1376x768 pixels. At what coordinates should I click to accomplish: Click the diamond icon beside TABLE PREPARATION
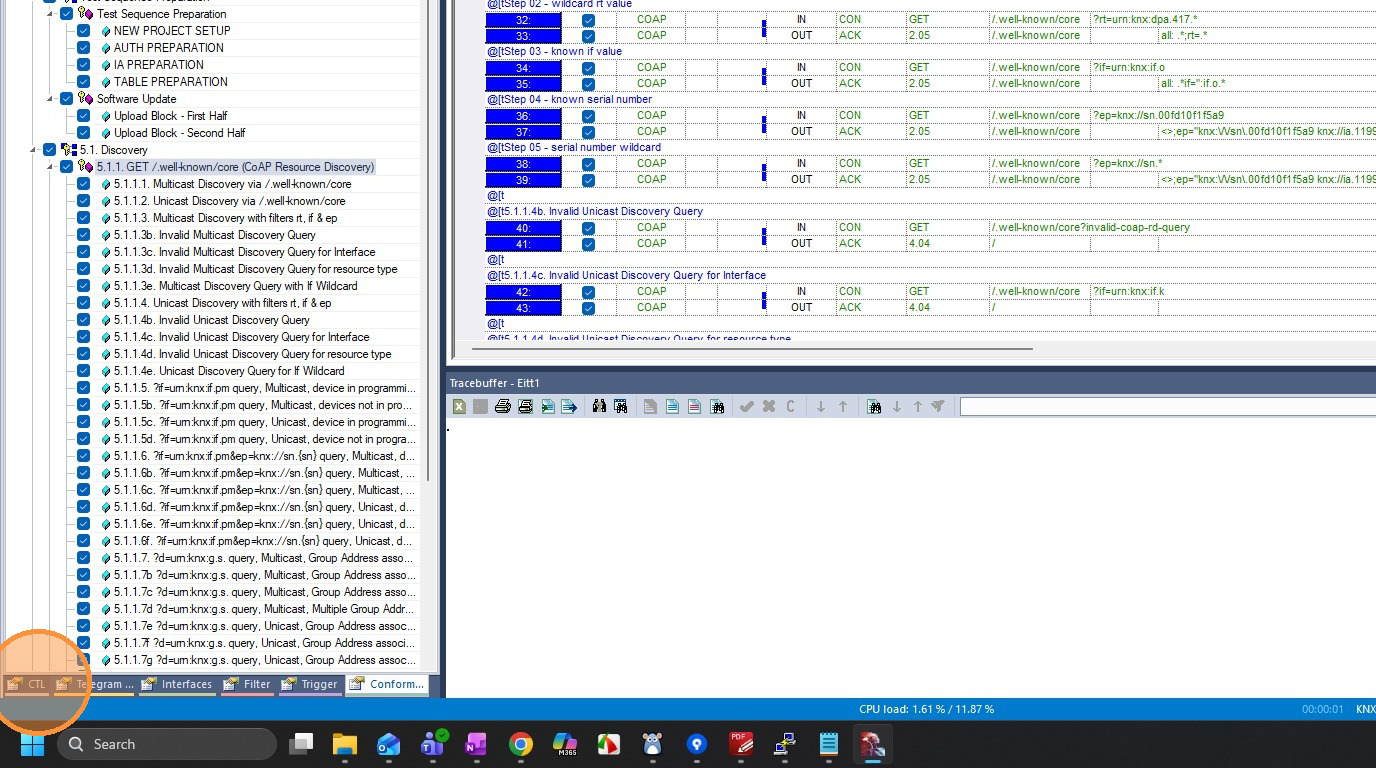(106, 82)
